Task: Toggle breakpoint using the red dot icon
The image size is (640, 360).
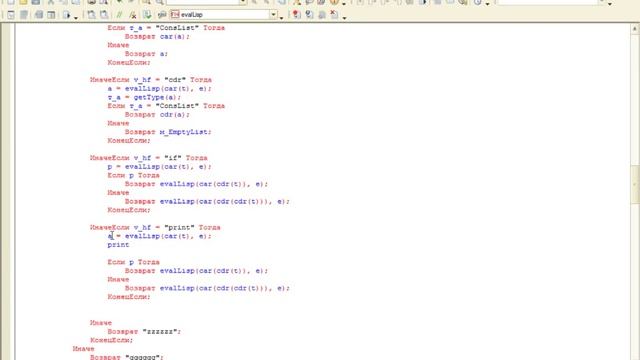Action: click(296, 15)
